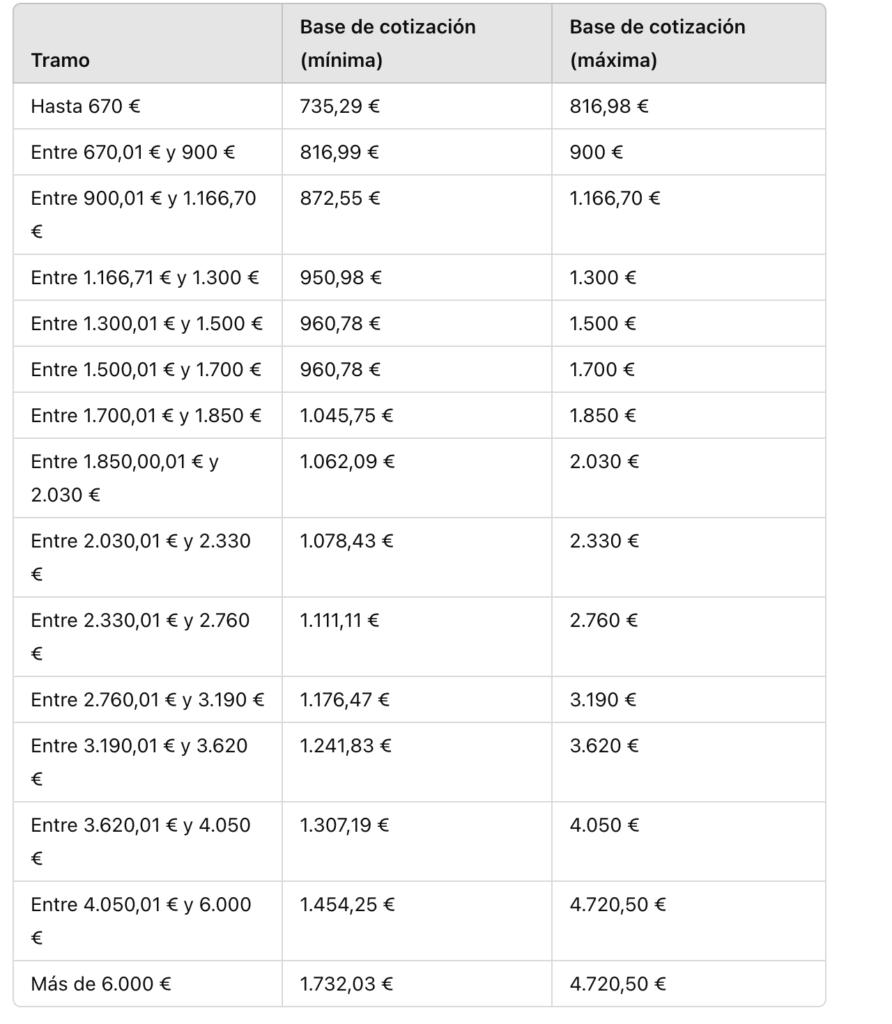
Task: Click the Entre 2.760,01 € y 3.190 € cell
Action: pos(148,700)
